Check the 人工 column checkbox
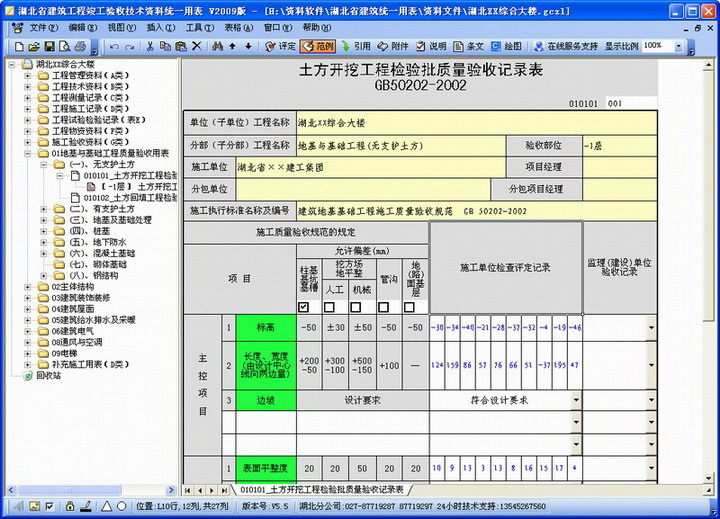 (329, 307)
